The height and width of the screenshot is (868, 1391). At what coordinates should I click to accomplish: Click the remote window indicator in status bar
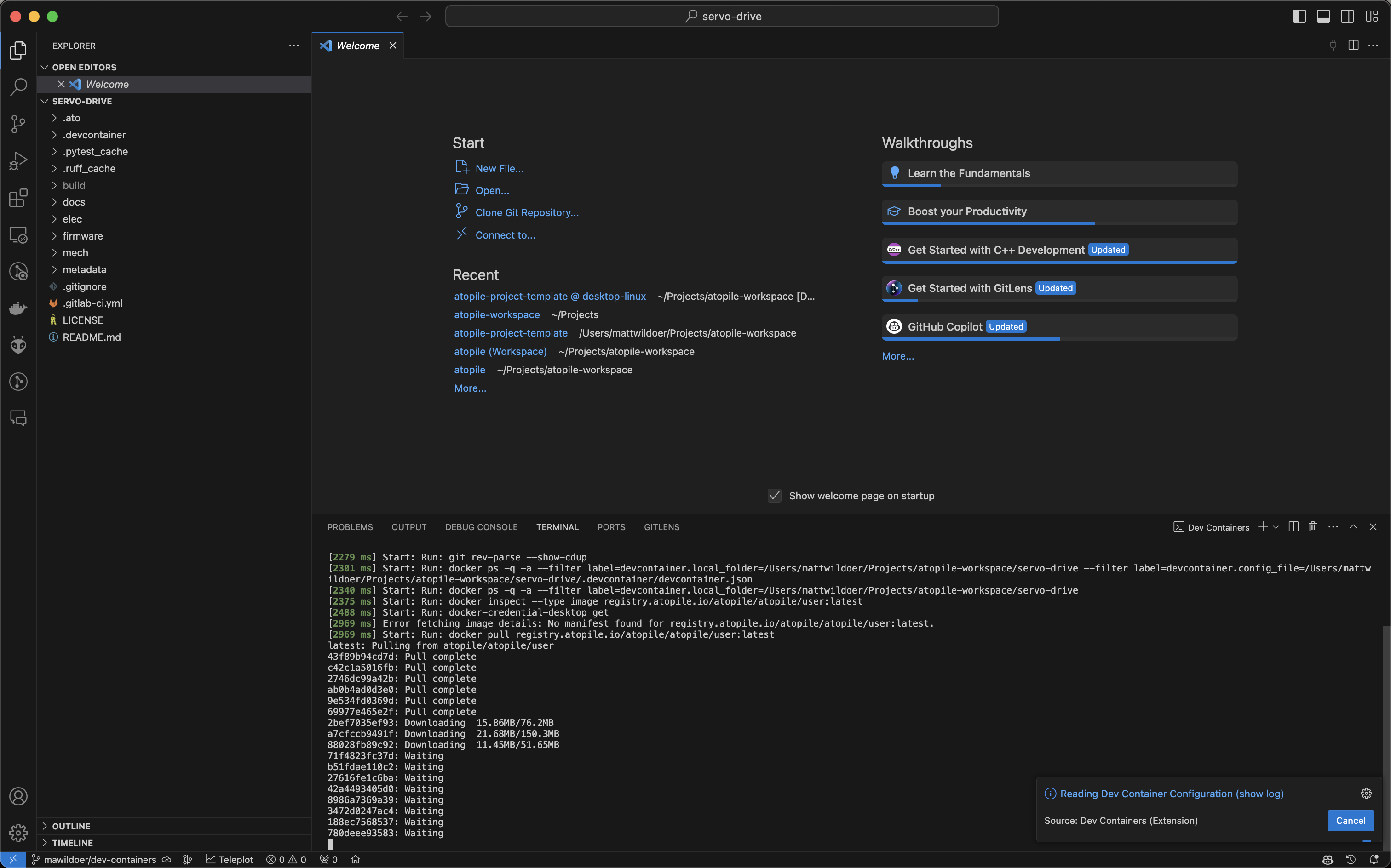pos(12,859)
